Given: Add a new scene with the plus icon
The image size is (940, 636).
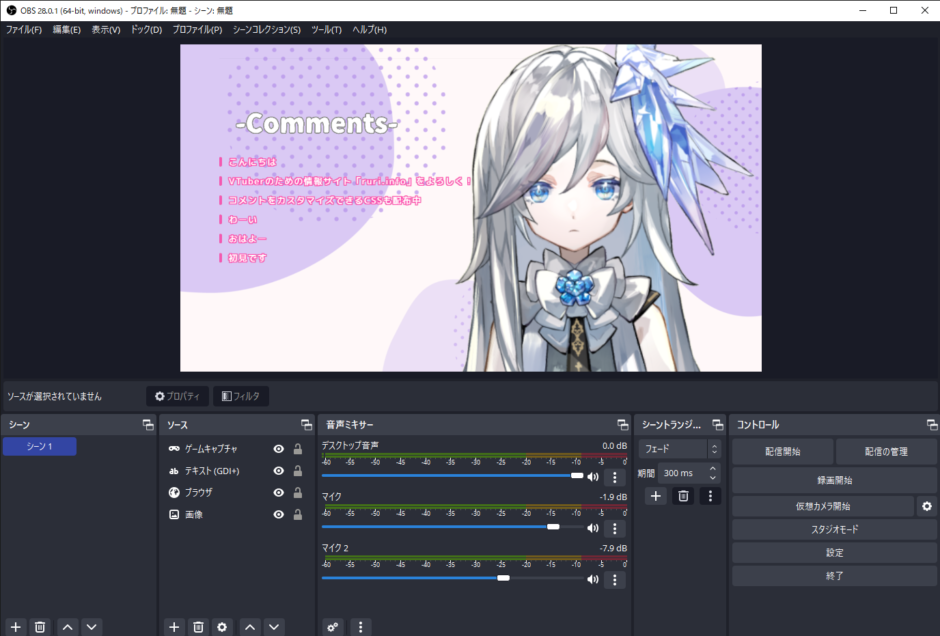Looking at the screenshot, I should pyautogui.click(x=14, y=627).
